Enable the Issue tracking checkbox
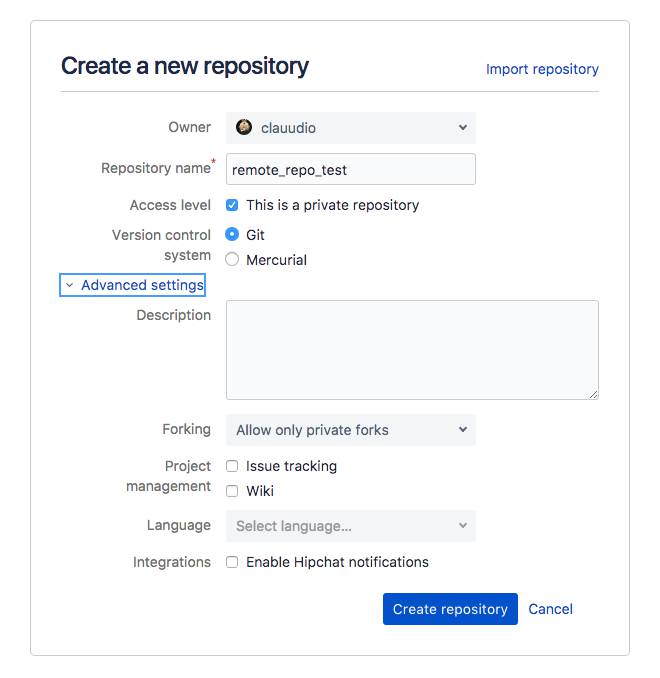The height and width of the screenshot is (678, 660). 232,466
